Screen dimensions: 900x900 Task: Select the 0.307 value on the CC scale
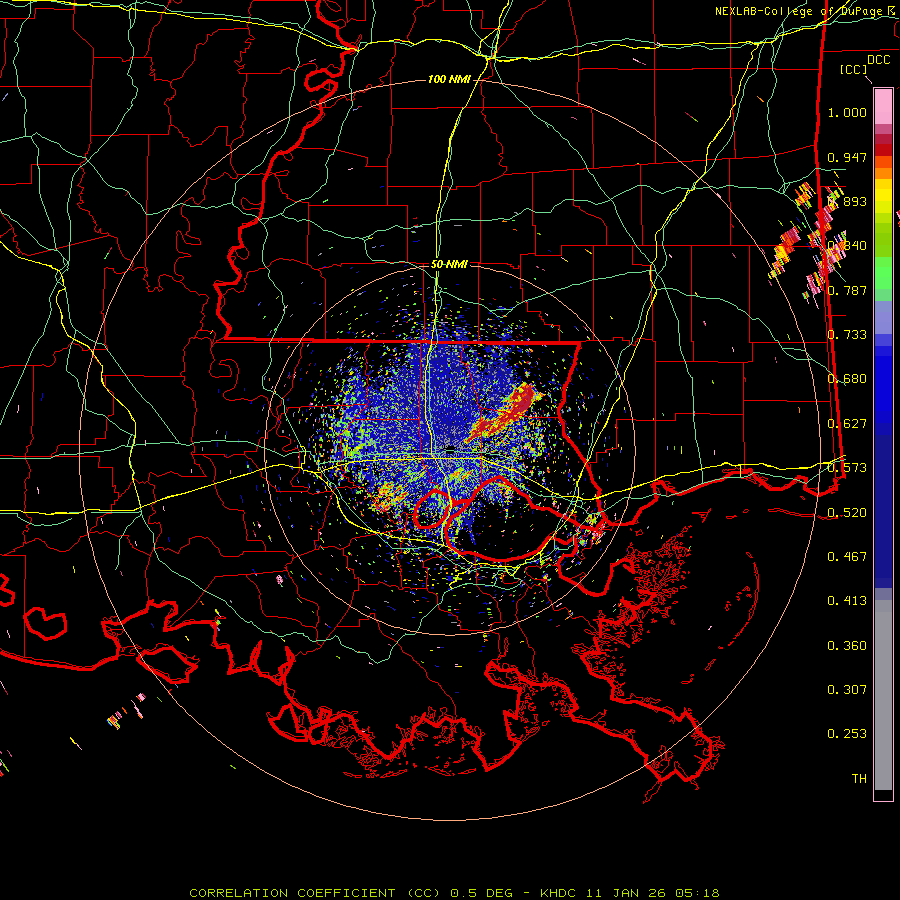point(847,690)
